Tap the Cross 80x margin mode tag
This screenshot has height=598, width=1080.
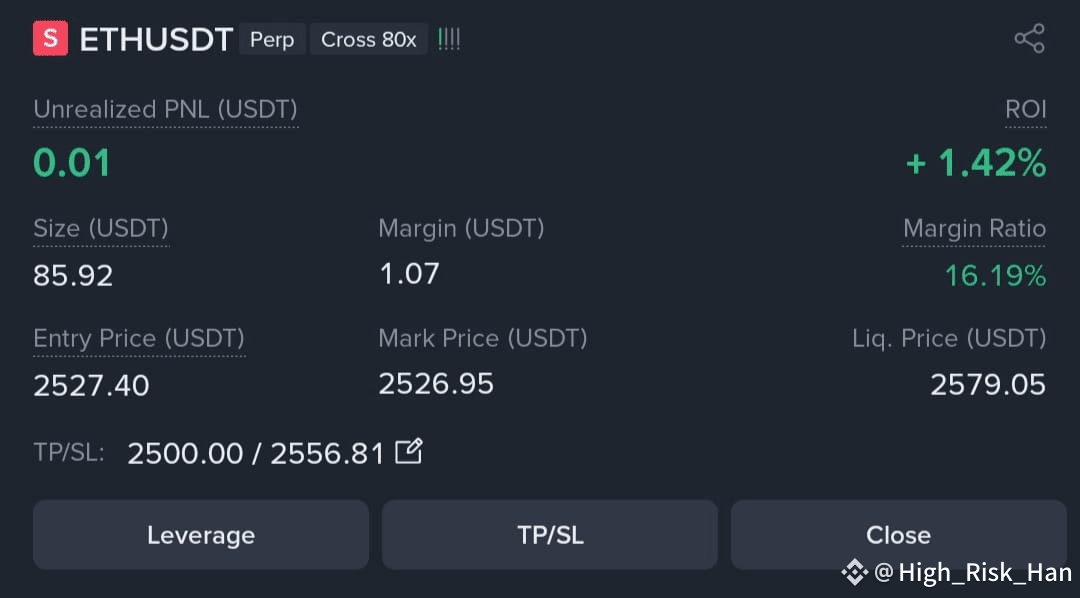pos(368,39)
